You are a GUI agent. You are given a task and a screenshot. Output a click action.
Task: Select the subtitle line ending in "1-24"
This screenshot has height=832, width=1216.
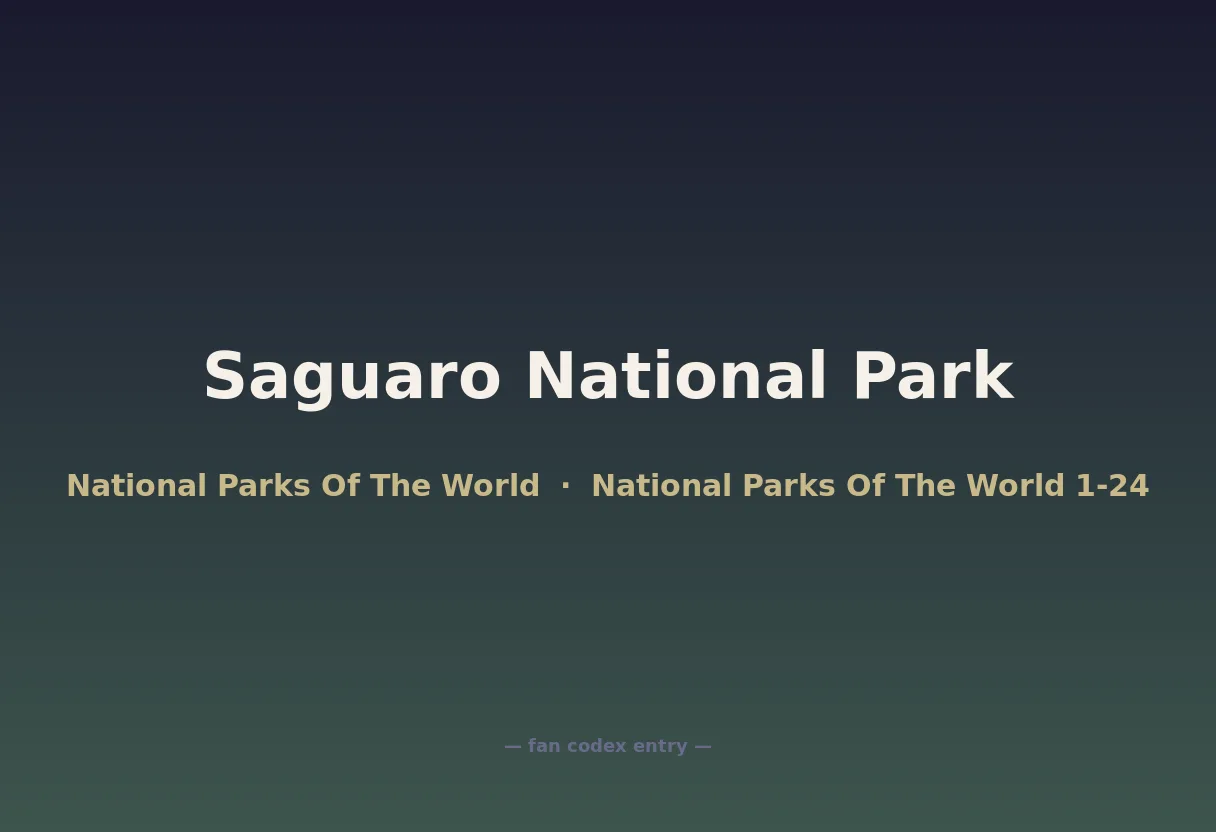pyautogui.click(x=608, y=486)
